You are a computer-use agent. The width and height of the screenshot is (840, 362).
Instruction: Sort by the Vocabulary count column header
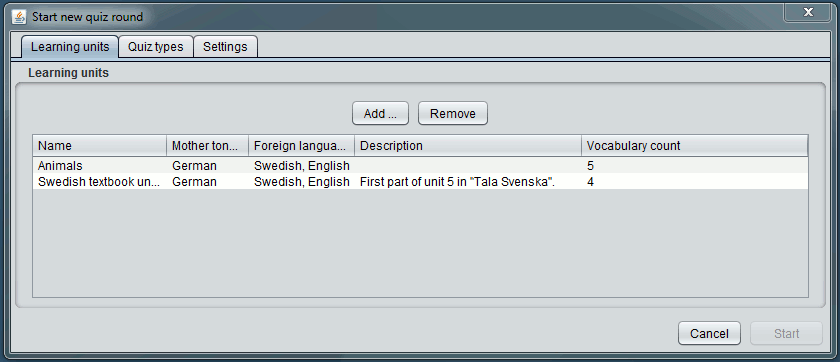click(695, 146)
